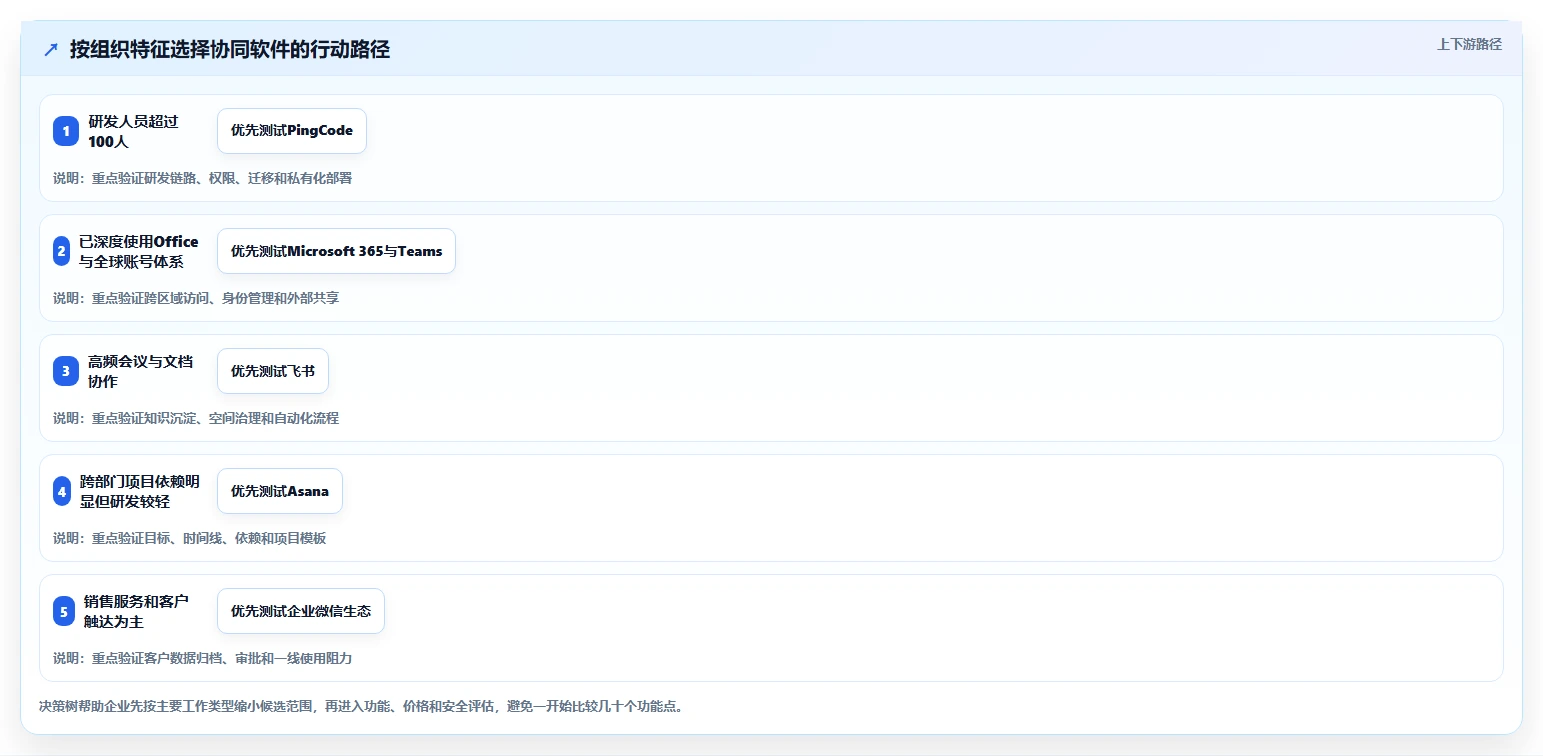Select the 优先测试Asana button
The height and width of the screenshot is (756, 1543).
[x=280, y=491]
